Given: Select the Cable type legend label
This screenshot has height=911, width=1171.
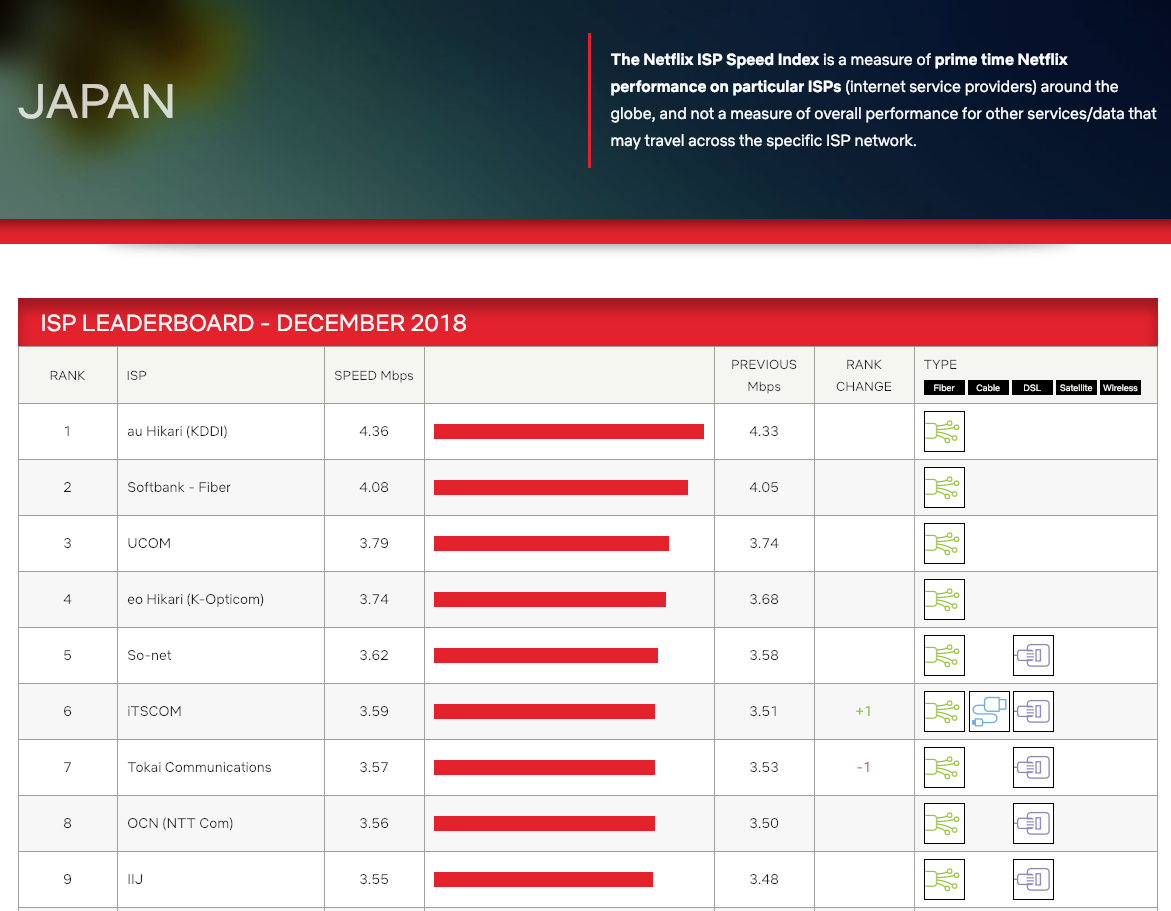Looking at the screenshot, I should [x=988, y=388].
